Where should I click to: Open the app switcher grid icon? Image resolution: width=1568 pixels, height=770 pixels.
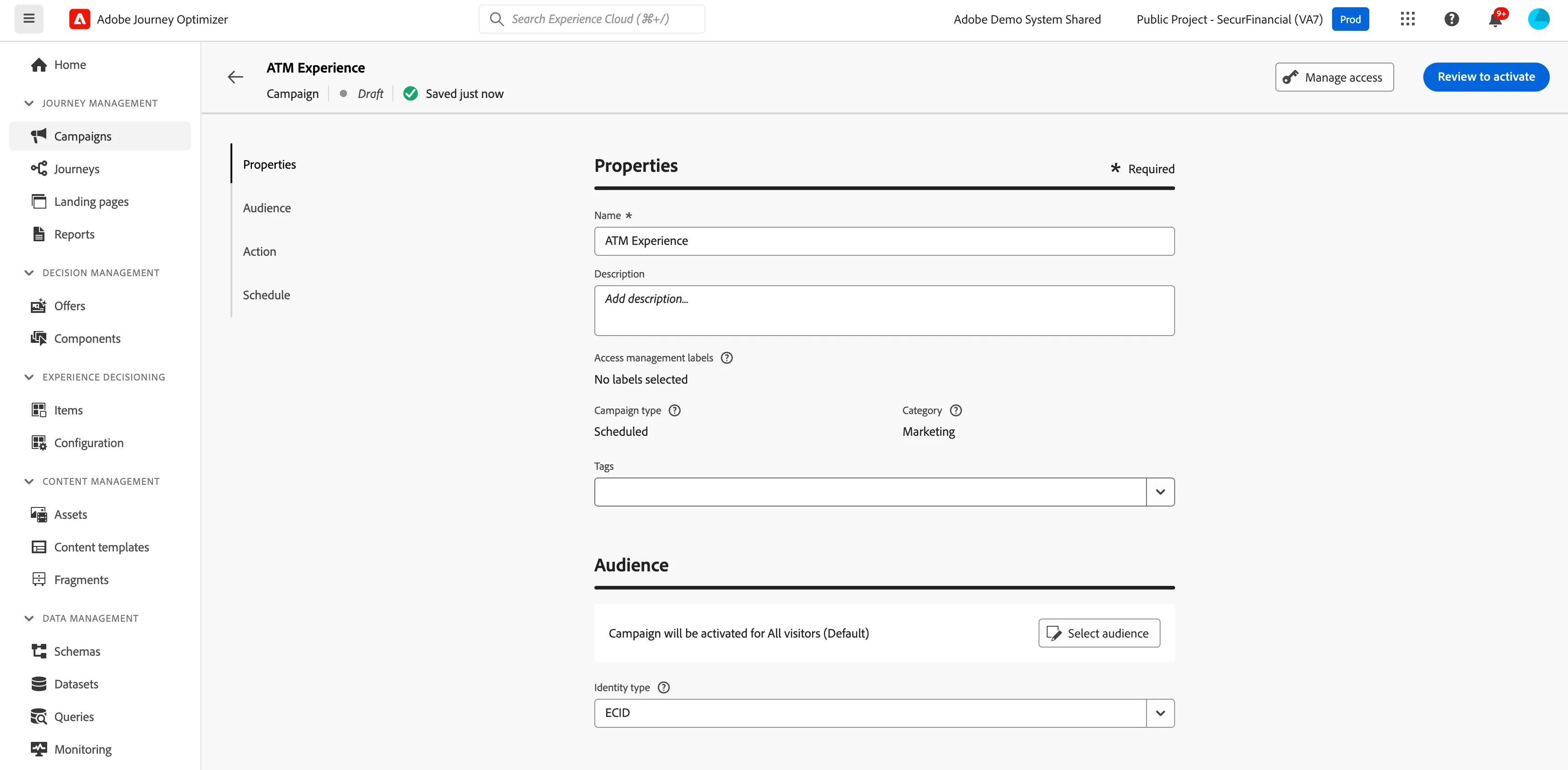[x=1407, y=19]
